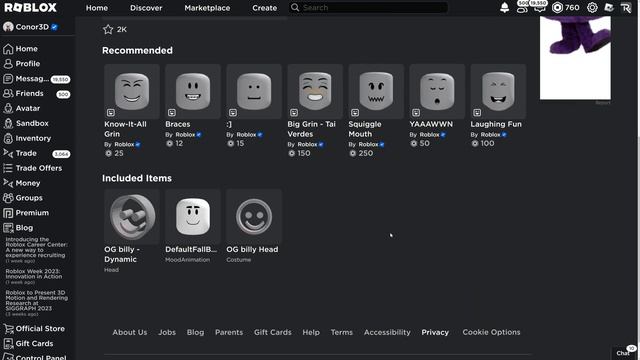Image resolution: width=640 pixels, height=360 pixels.
Task: Click Terms footer link
Action: [x=342, y=332]
